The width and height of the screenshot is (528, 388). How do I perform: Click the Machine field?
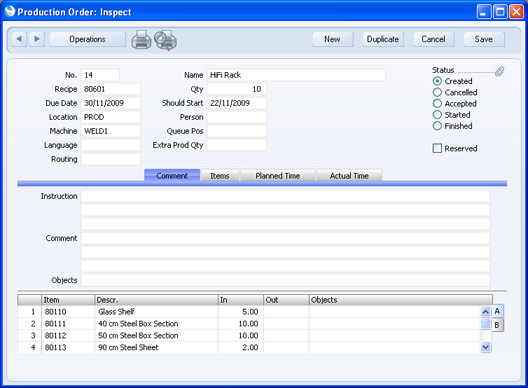point(110,131)
